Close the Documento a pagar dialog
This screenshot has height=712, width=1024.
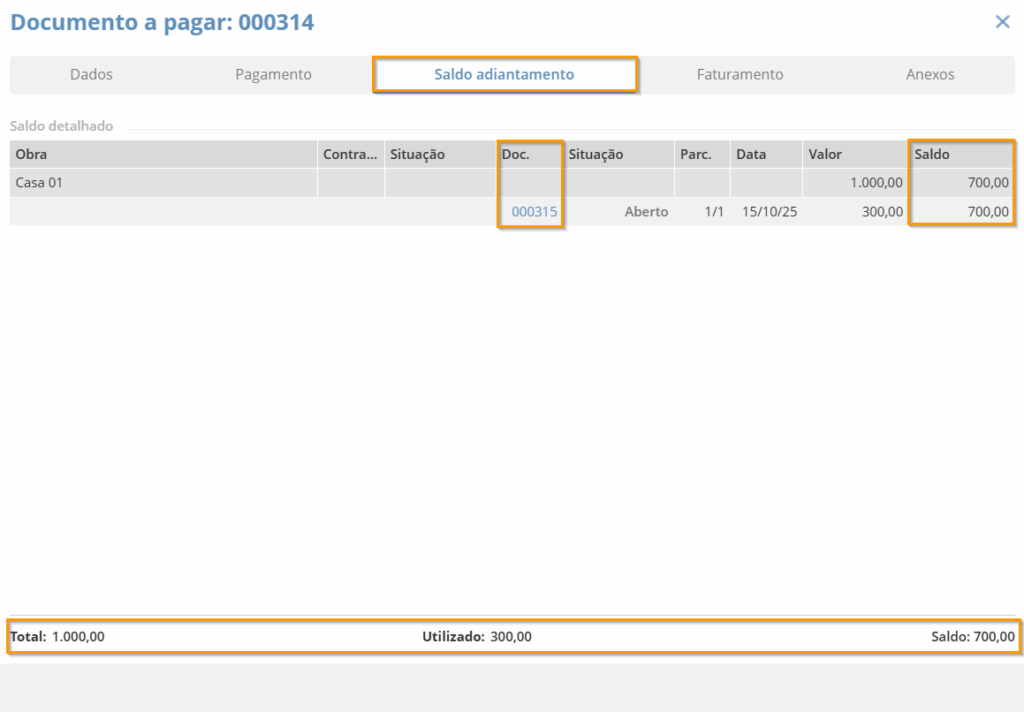(1002, 22)
